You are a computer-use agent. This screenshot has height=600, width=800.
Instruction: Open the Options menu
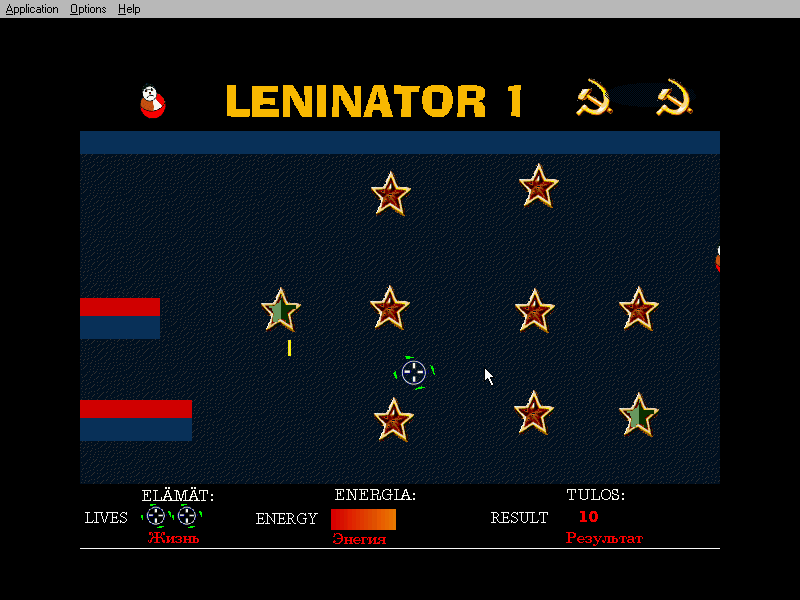[x=88, y=9]
